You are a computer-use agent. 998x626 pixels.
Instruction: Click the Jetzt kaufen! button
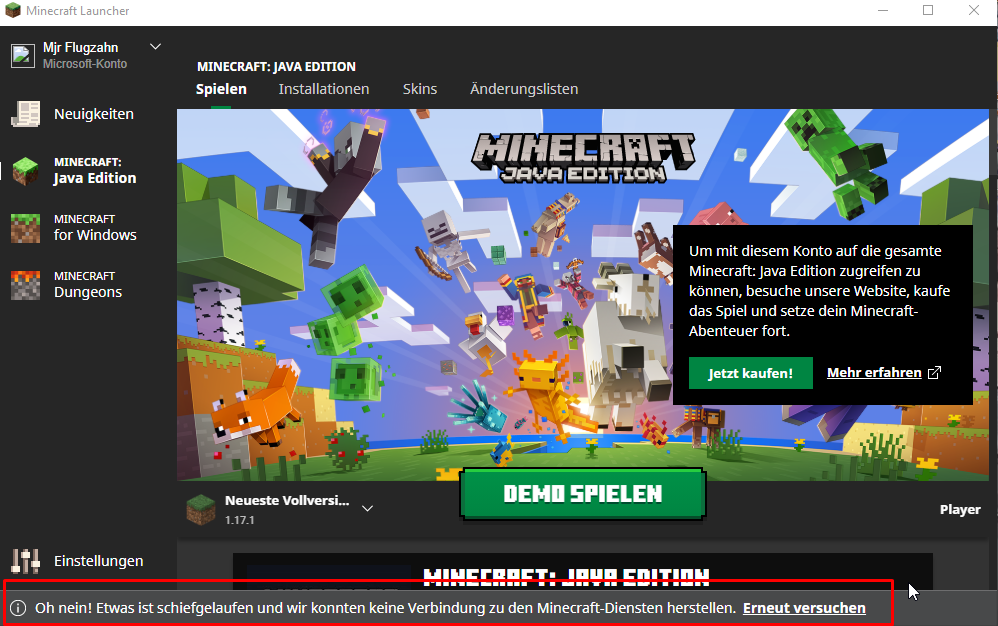coord(750,373)
